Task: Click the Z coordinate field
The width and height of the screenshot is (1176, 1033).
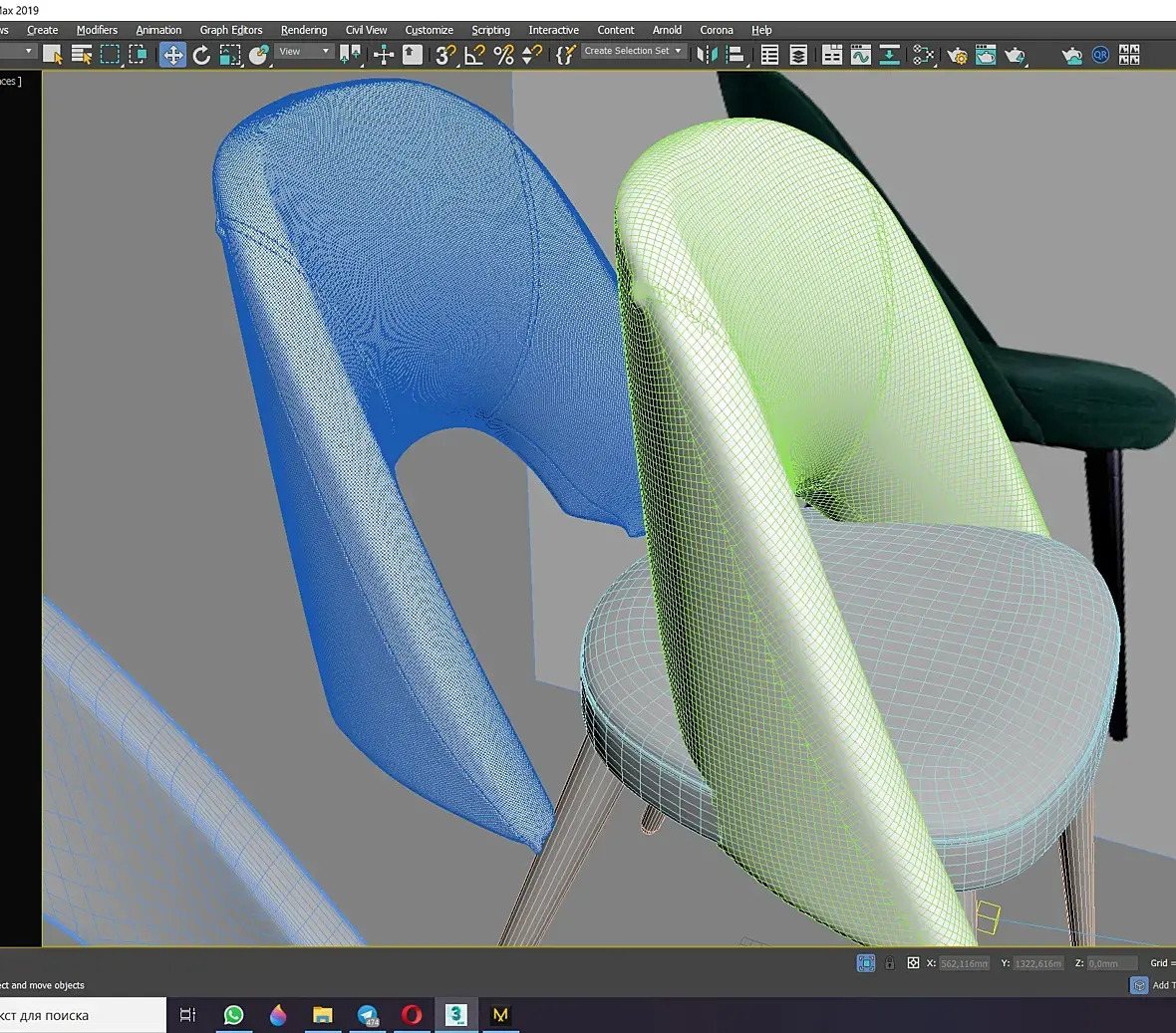Action: point(1111,963)
